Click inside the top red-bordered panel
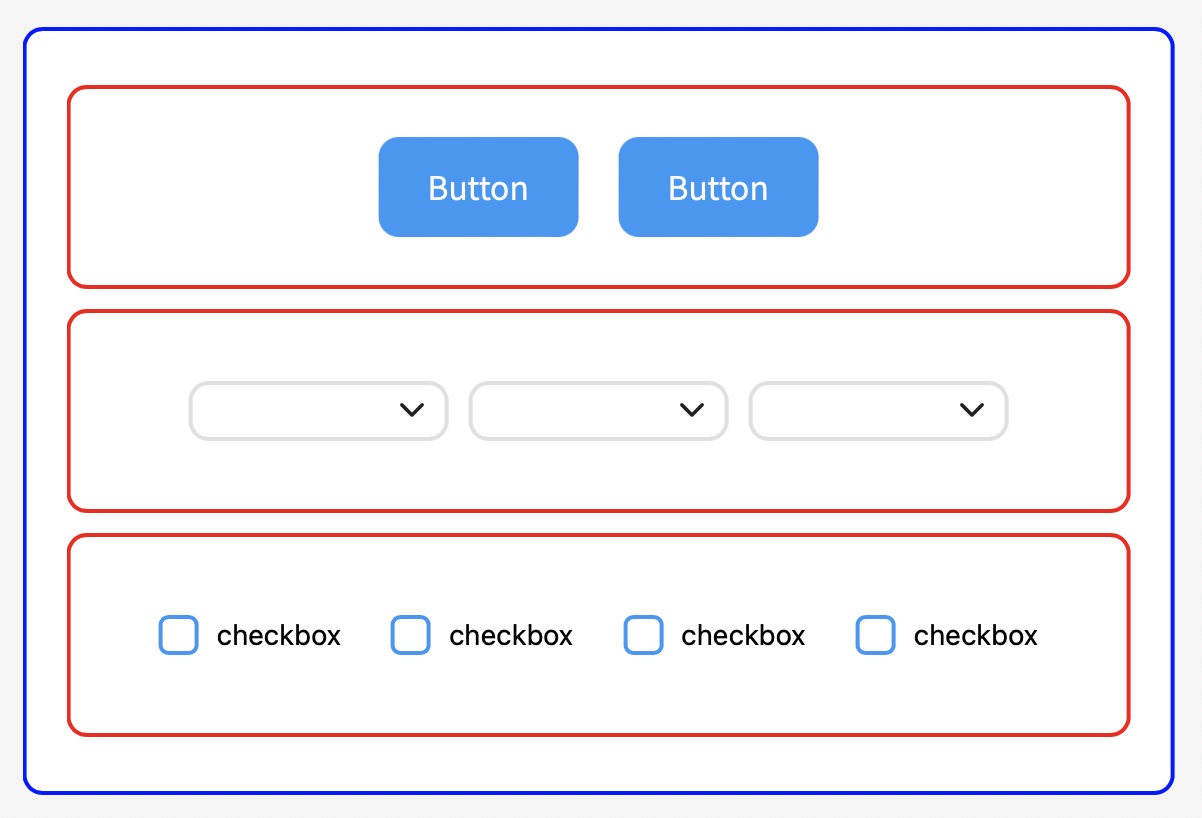 pyautogui.click(x=200, y=187)
